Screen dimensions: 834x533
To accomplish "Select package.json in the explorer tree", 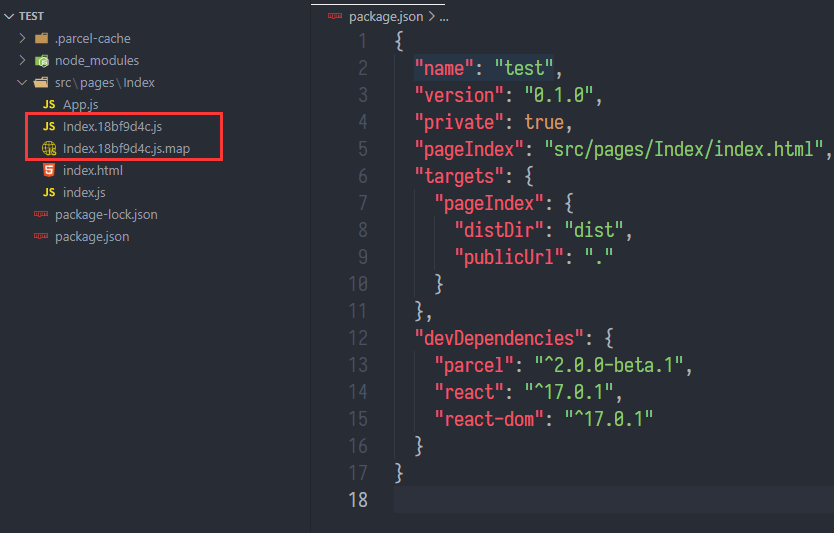I will tap(92, 237).
